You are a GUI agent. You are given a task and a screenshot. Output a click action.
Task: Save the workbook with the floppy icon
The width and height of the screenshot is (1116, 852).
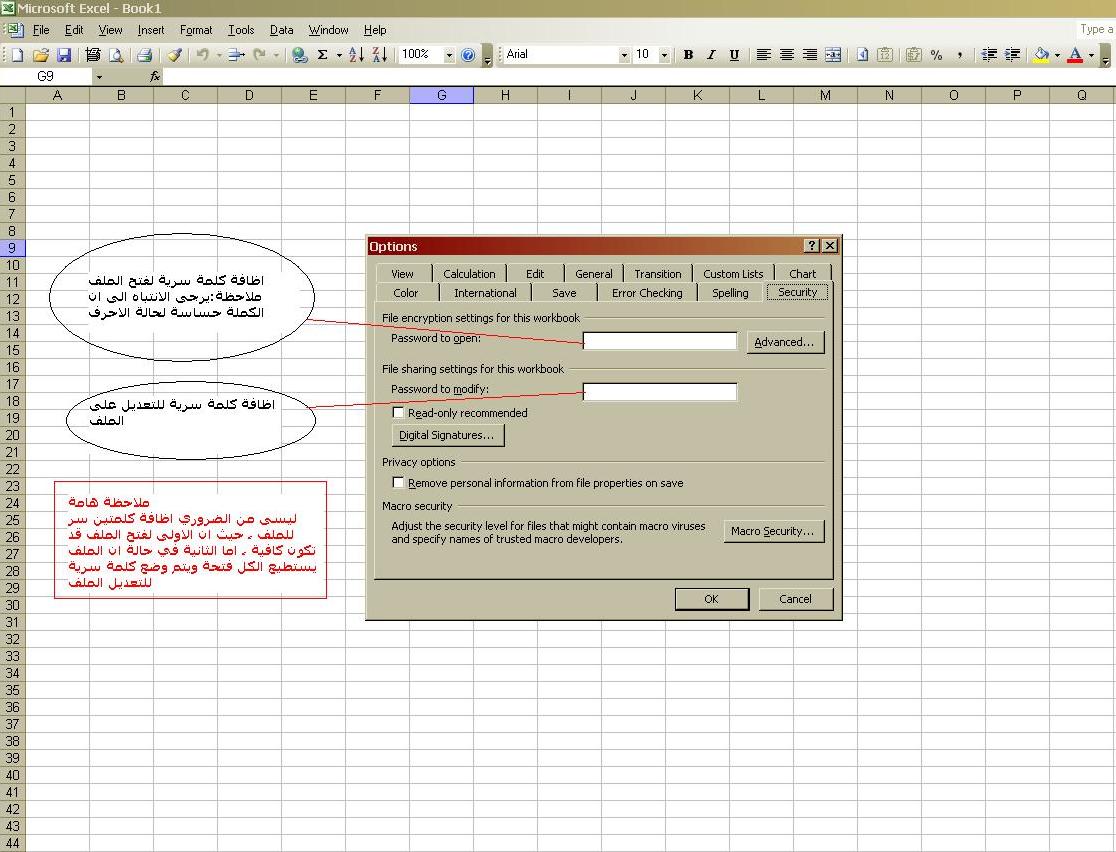pyautogui.click(x=64, y=55)
